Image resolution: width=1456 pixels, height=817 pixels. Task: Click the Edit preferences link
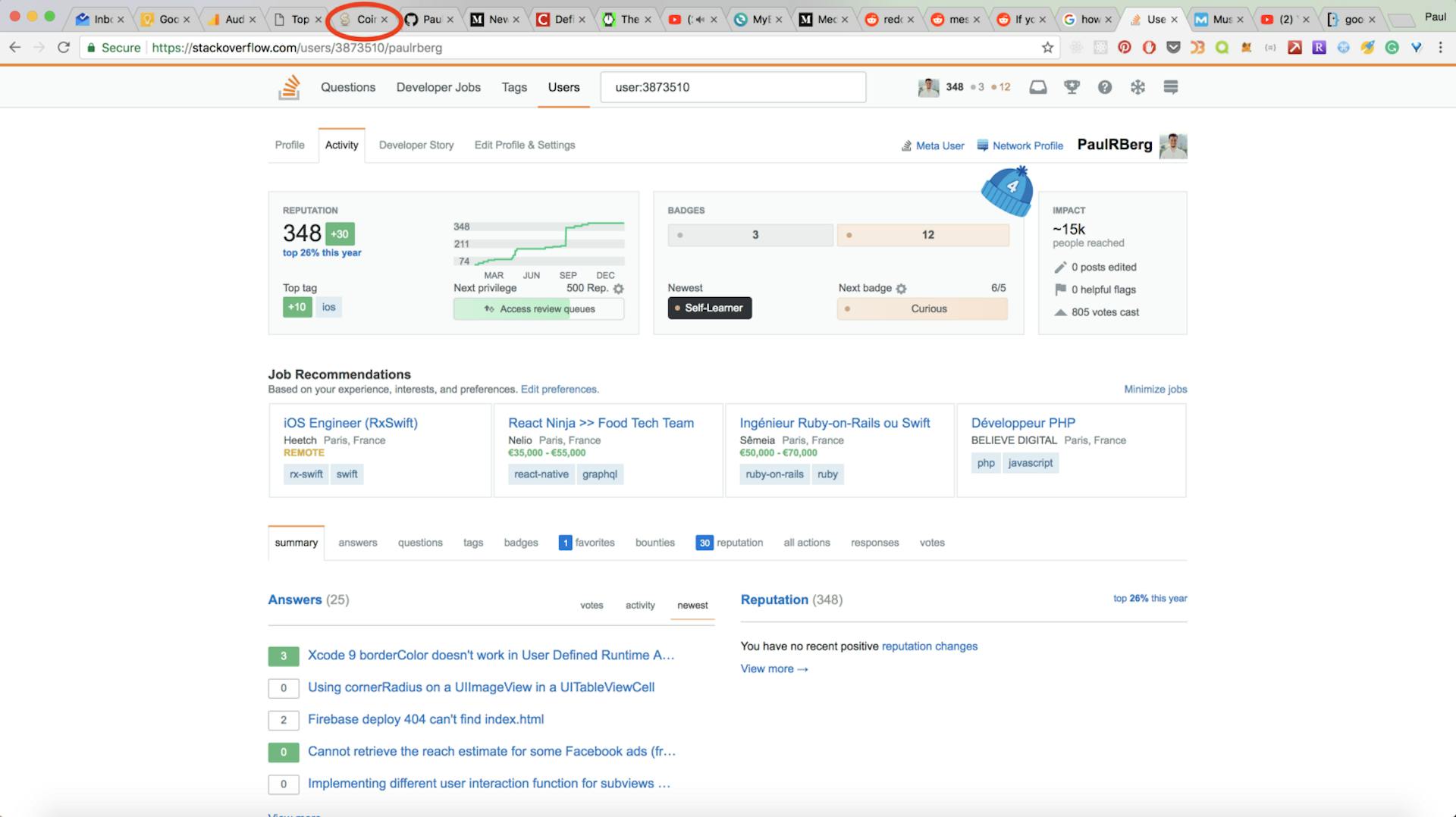(x=559, y=389)
